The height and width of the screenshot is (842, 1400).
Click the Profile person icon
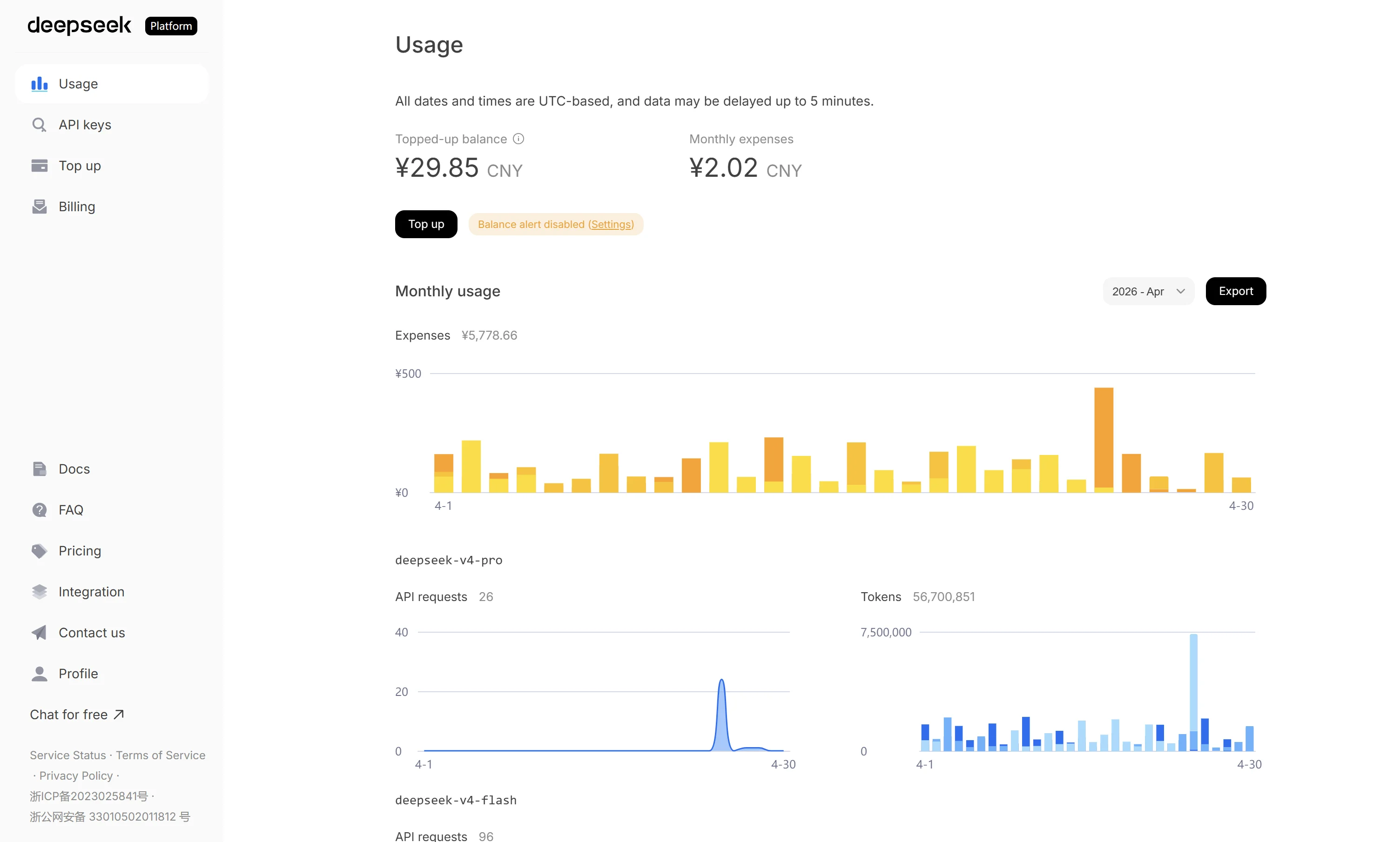[39, 674]
